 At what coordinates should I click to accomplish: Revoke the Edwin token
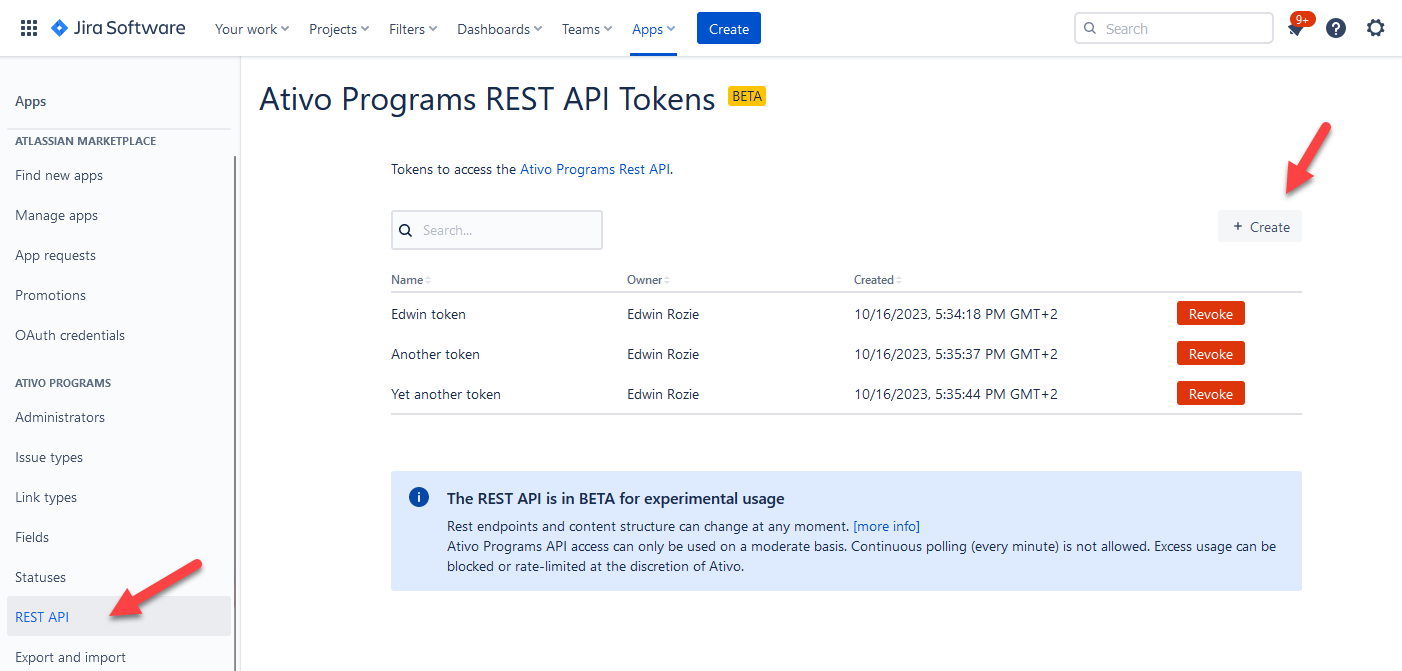[x=1211, y=314]
